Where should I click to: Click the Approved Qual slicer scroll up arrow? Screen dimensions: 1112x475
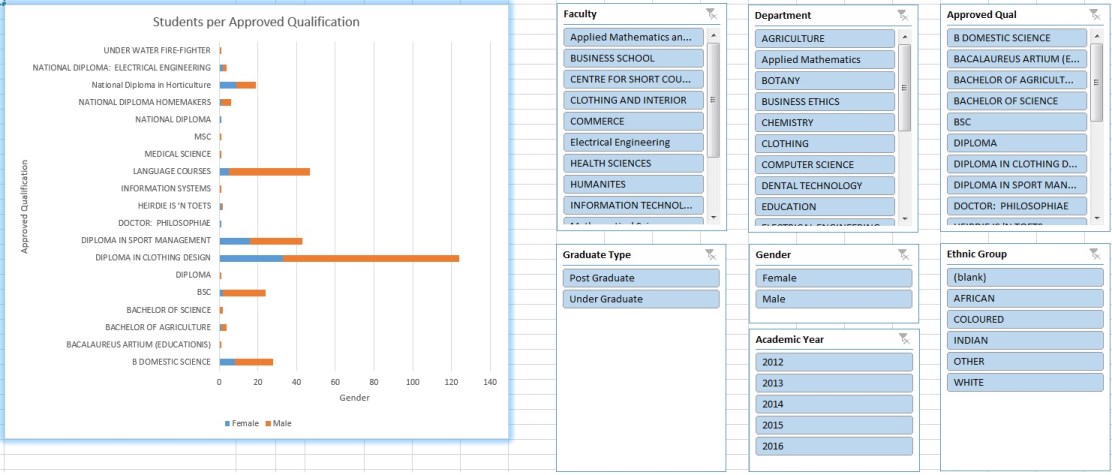tap(1097, 36)
